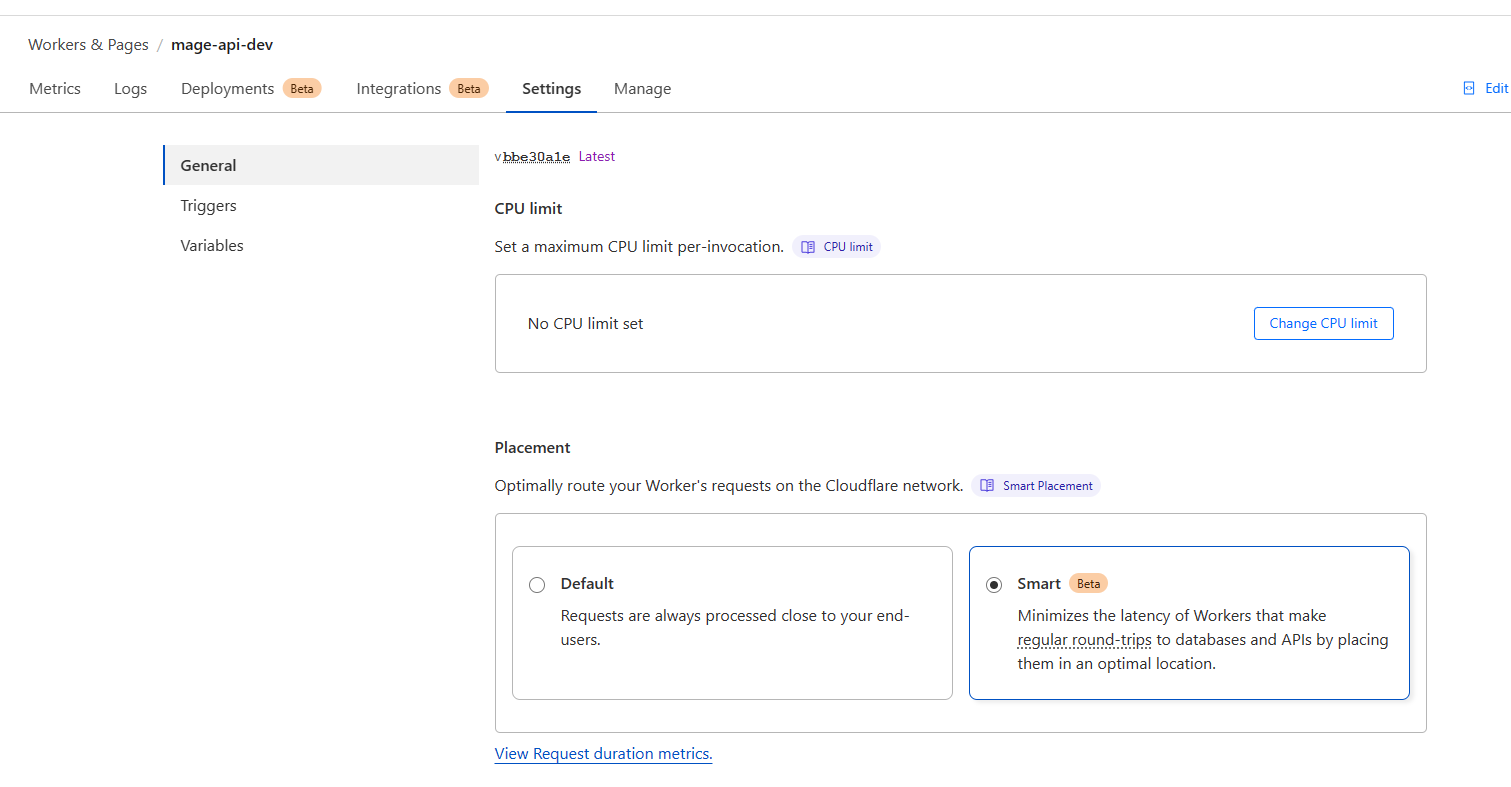Open Triggers settings section

point(208,205)
